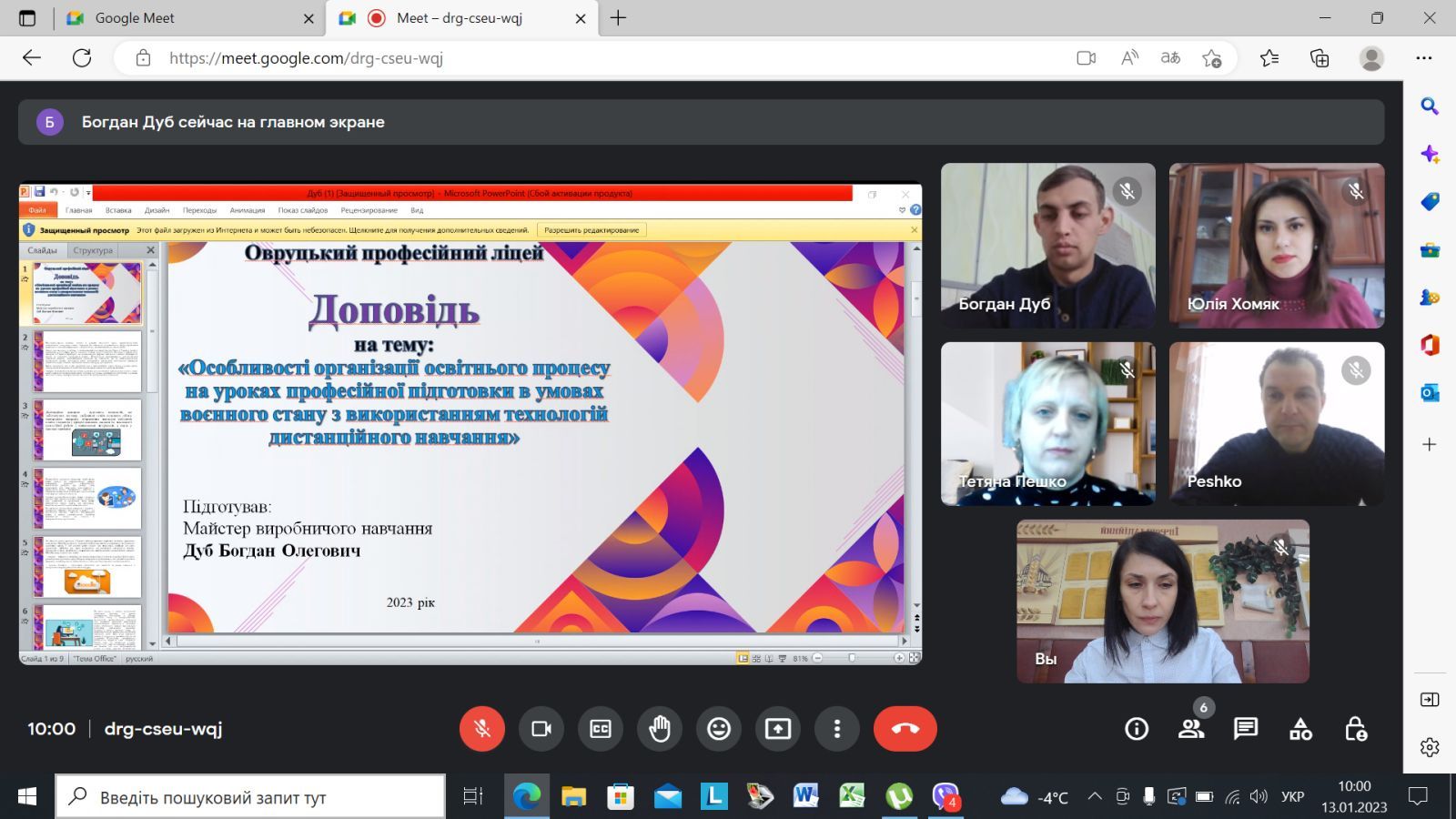Open the meeting details info icon
Screen dimensions: 1456x819
pos(1137,729)
